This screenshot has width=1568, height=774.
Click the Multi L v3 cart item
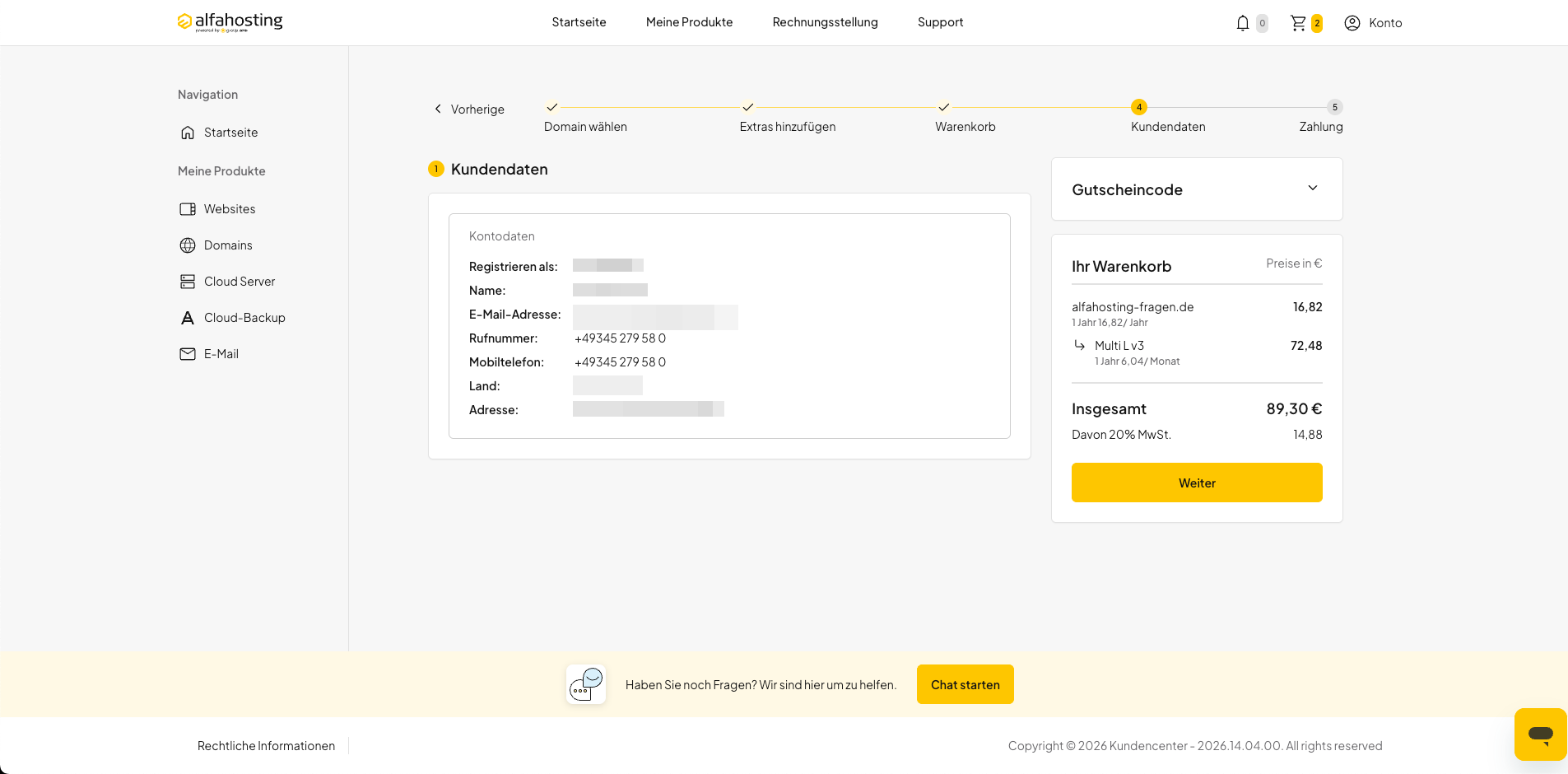coord(1119,346)
